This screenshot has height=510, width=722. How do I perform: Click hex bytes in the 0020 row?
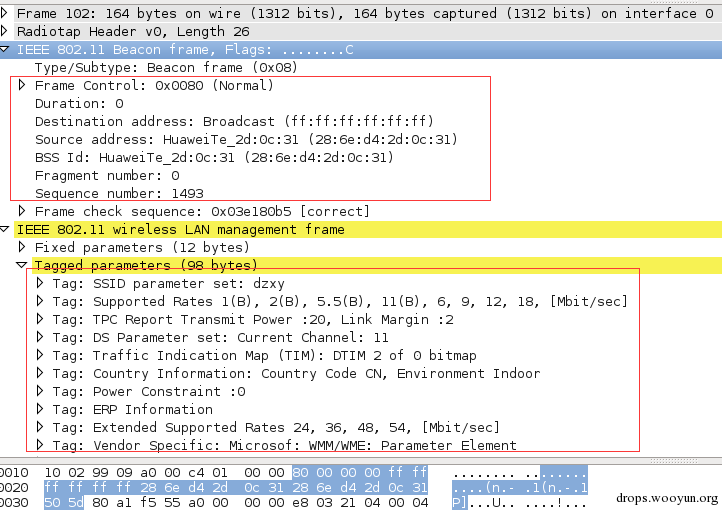point(236,487)
